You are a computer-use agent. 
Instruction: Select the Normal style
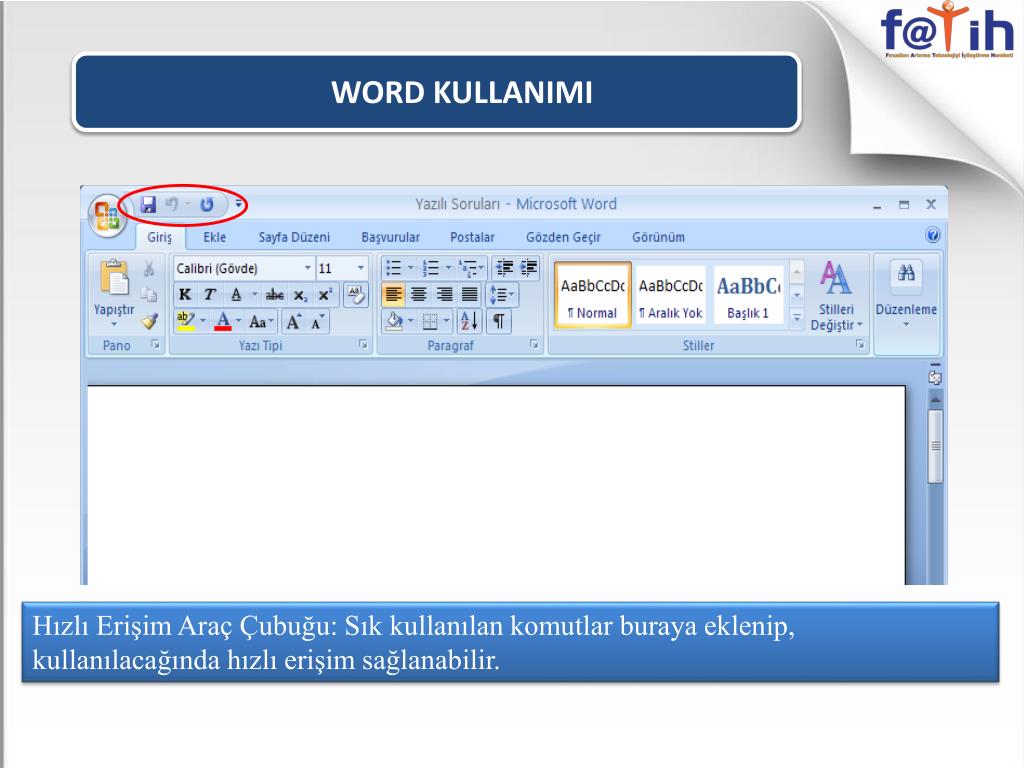pos(592,296)
